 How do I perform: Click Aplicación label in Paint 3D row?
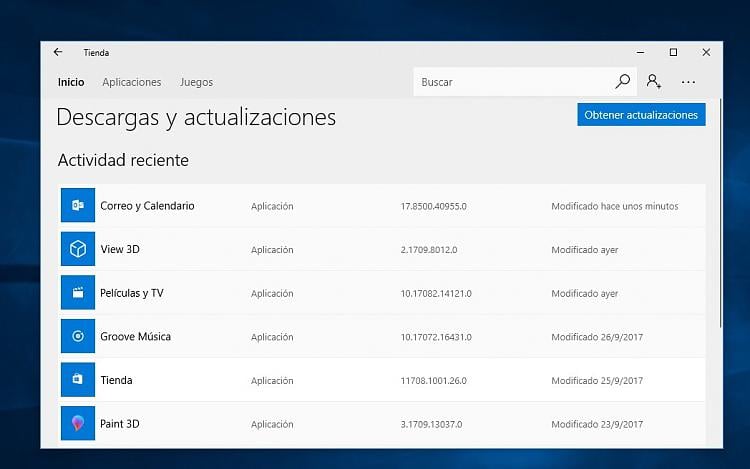(x=272, y=424)
